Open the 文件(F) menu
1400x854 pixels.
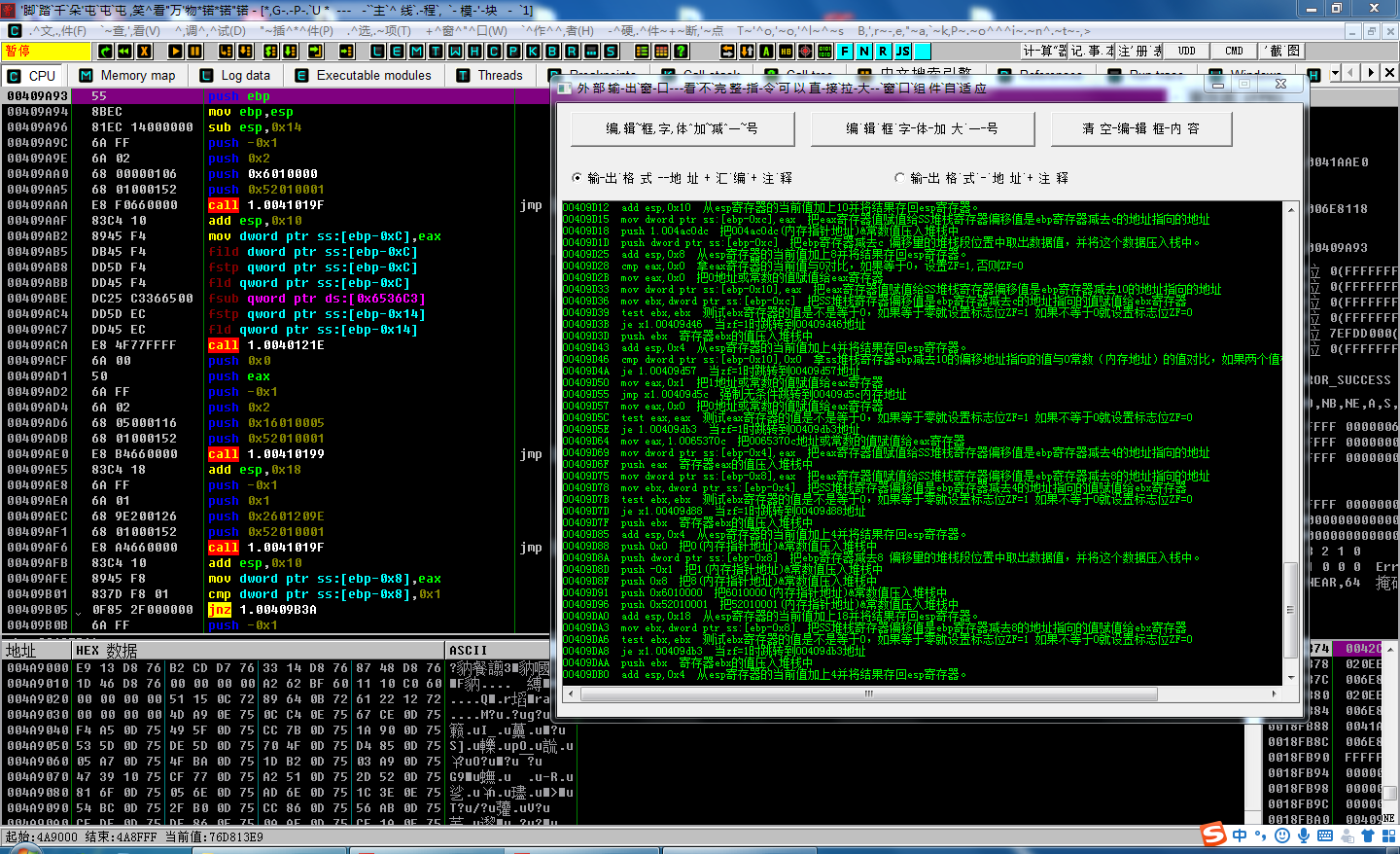[x=57, y=31]
